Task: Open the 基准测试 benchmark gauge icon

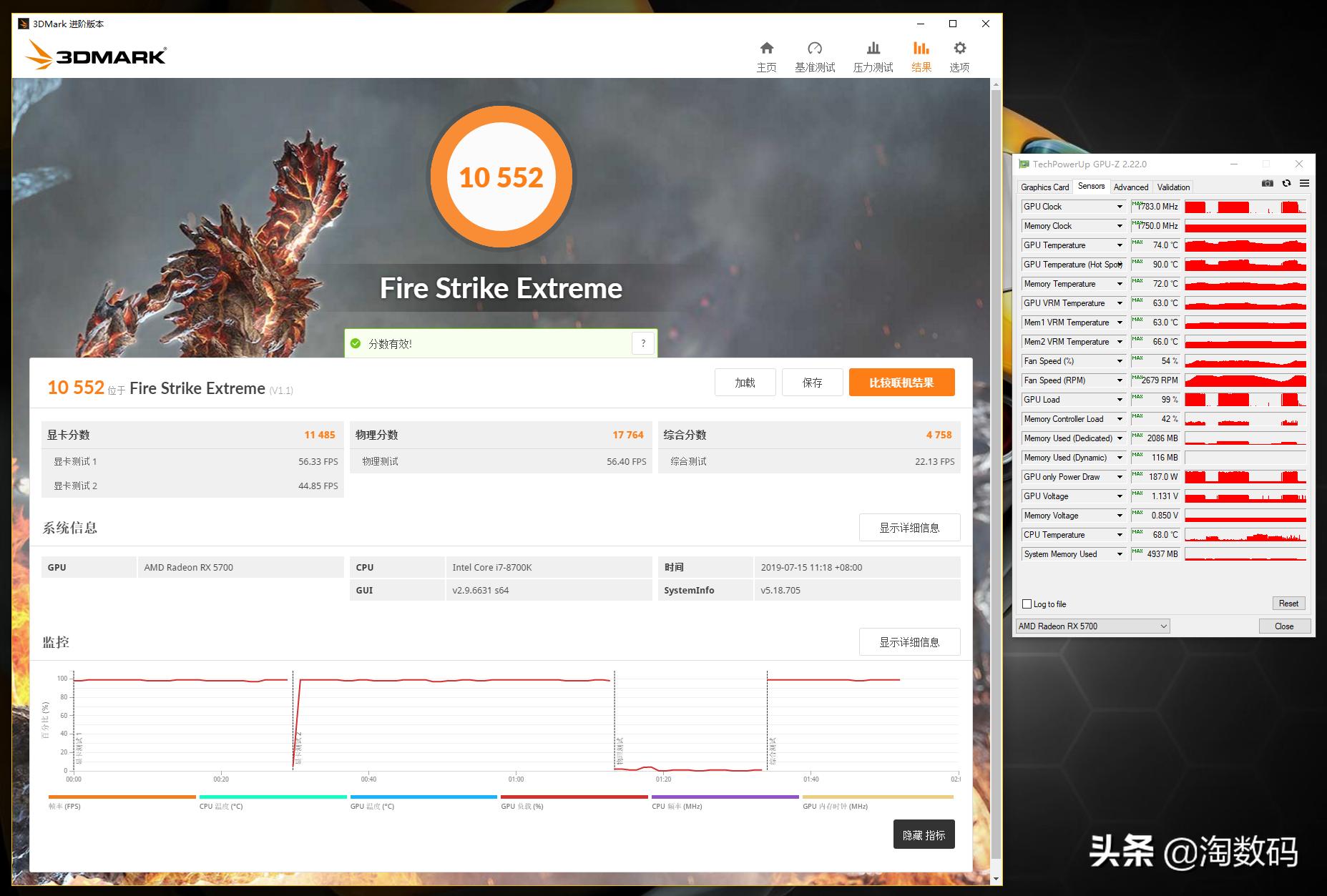Action: tap(815, 49)
